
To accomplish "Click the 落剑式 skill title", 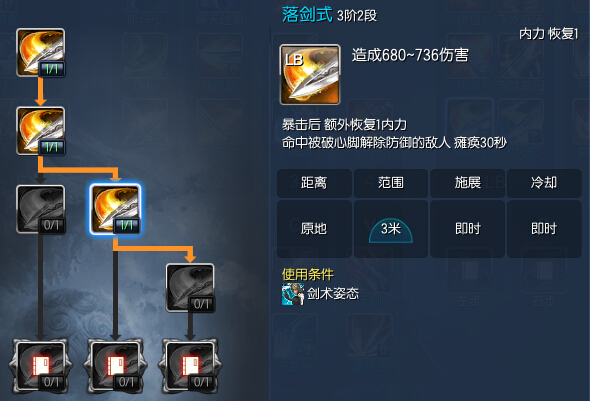I will [x=307, y=15].
